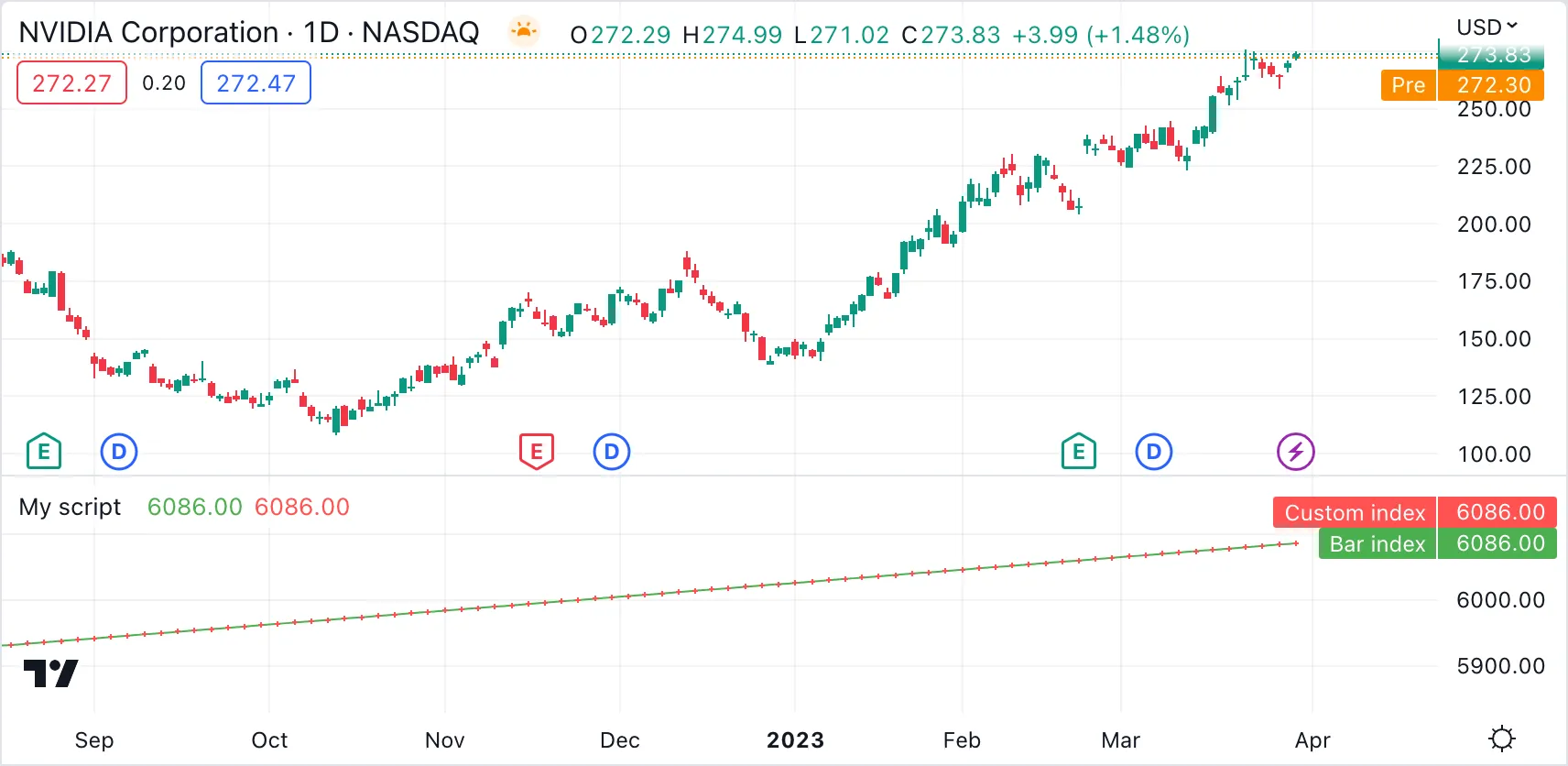1568x766 pixels.
Task: Click the February earnings E marker
Action: coord(1079,452)
